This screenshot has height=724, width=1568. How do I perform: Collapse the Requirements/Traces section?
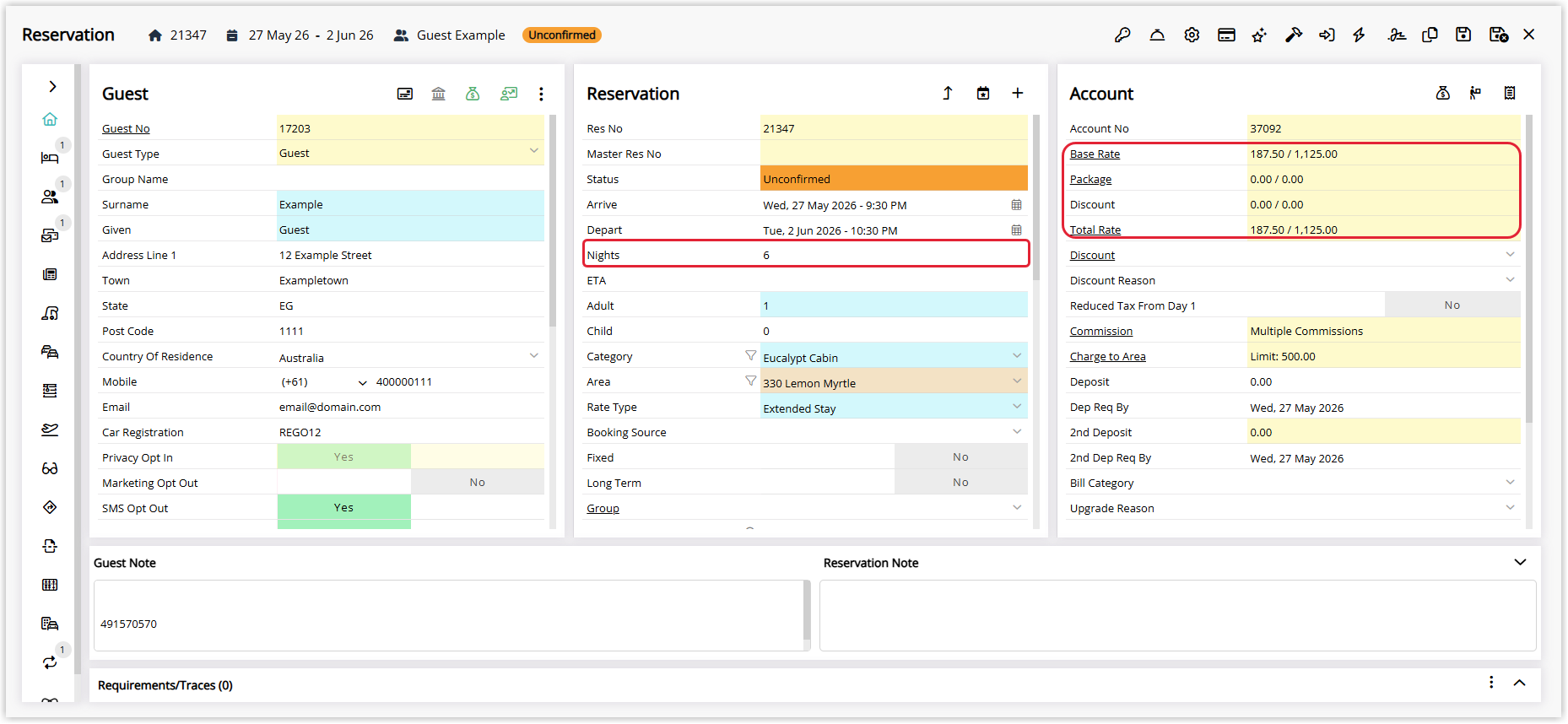(x=1519, y=683)
